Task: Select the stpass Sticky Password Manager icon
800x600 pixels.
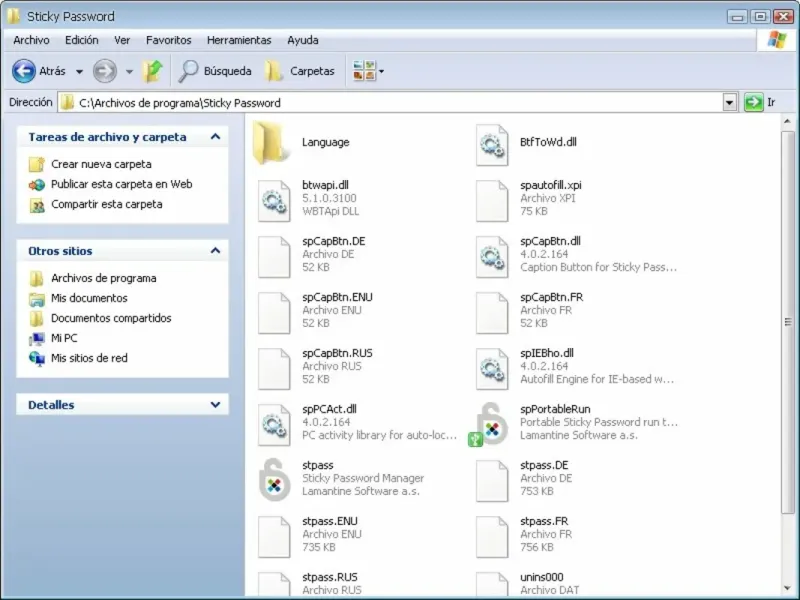Action: point(274,480)
